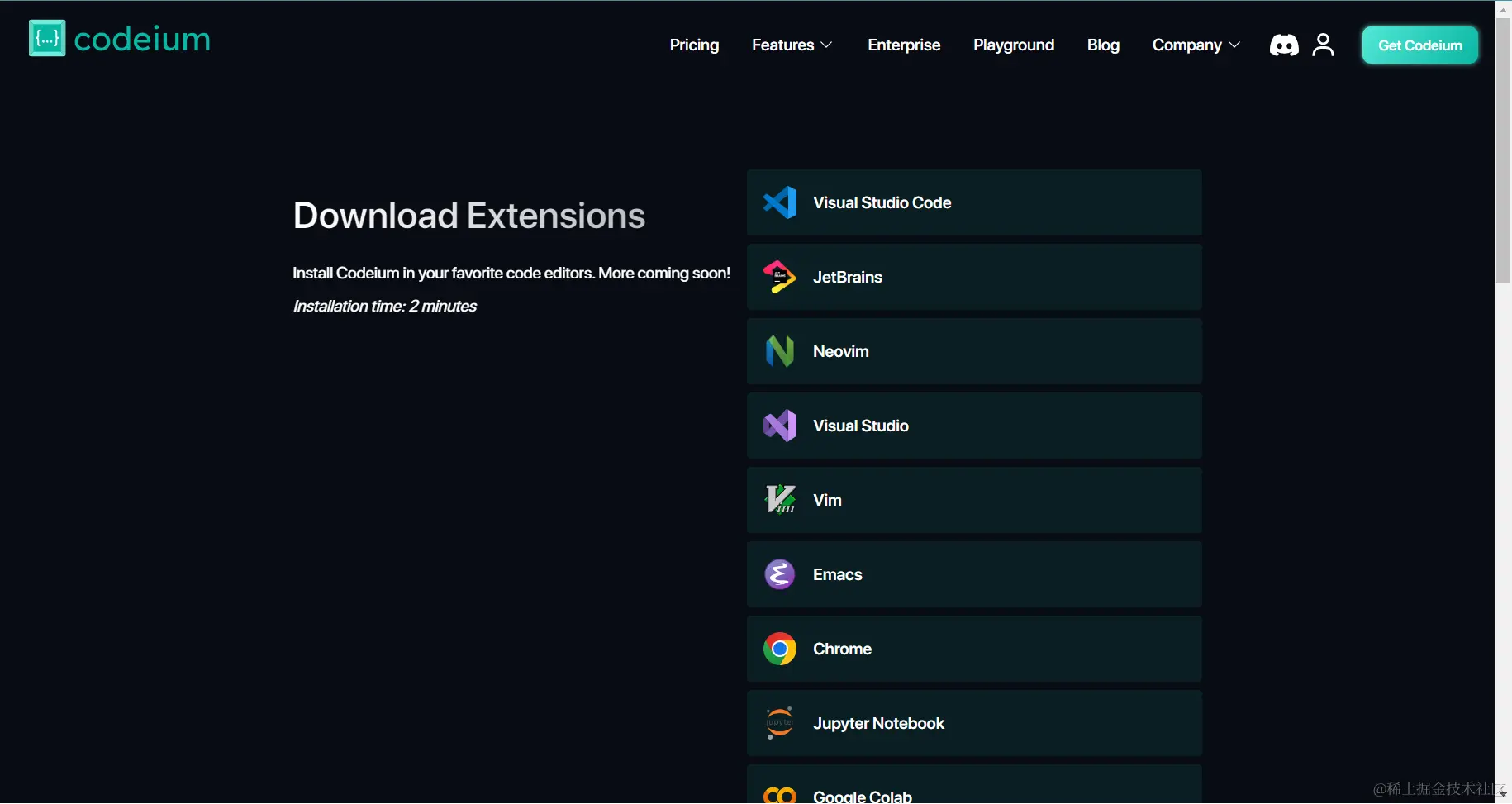
Task: Click the Google Colab logo icon
Action: click(780, 796)
